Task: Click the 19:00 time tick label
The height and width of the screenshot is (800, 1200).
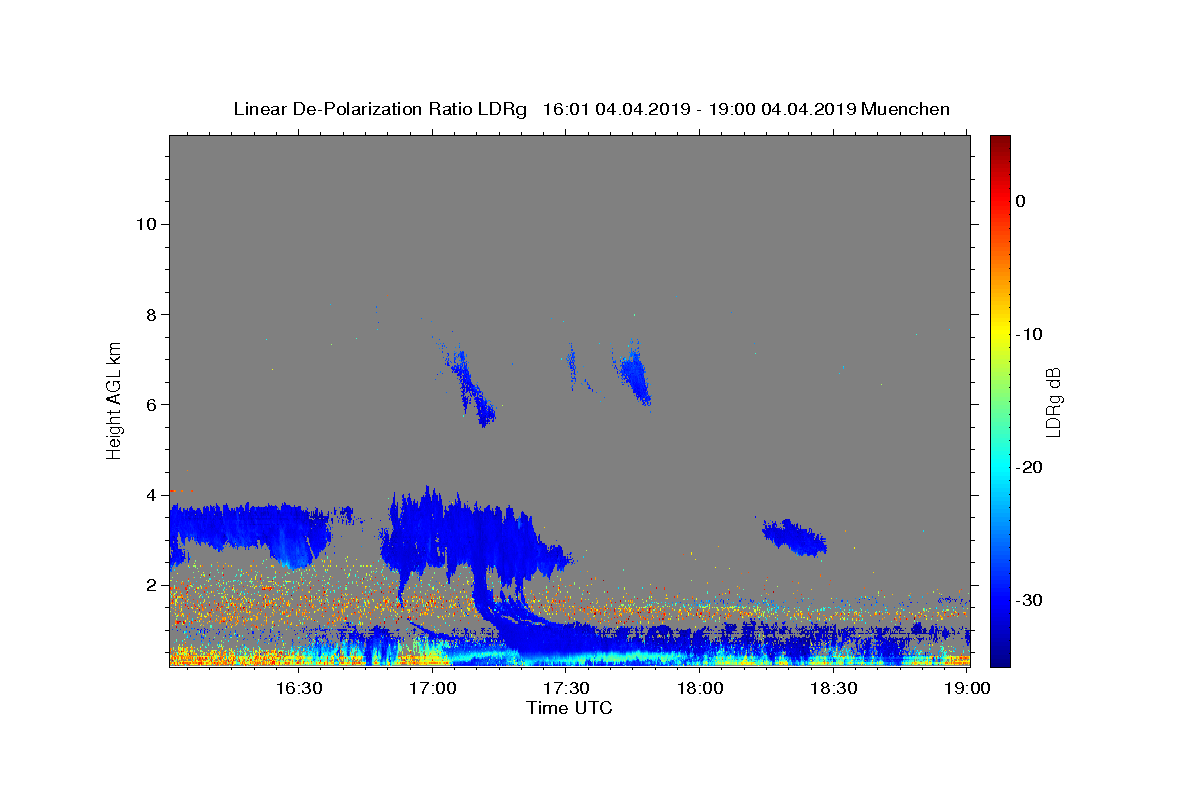Action: [x=967, y=688]
